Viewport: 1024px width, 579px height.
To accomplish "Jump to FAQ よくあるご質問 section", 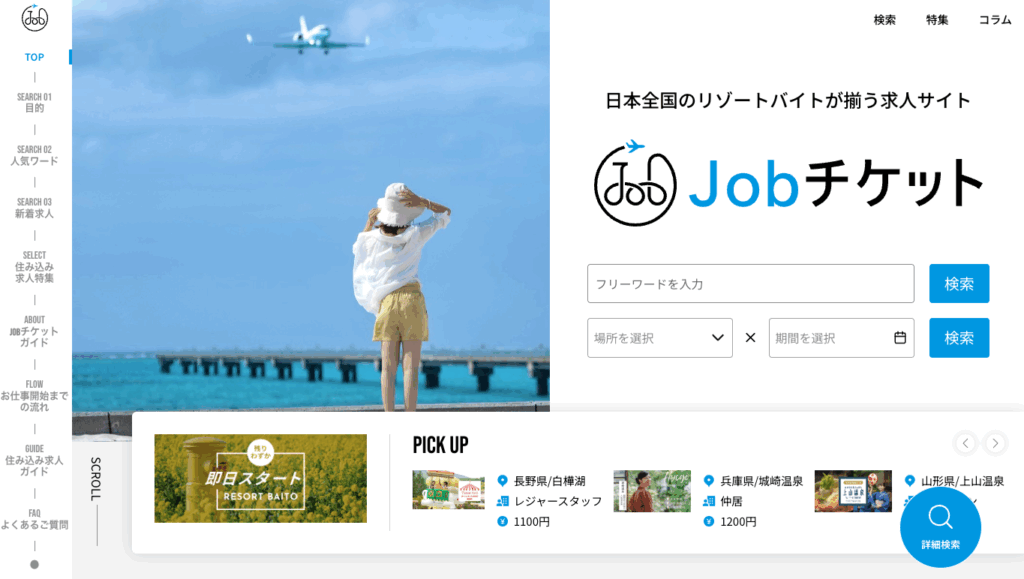I will click(35, 519).
